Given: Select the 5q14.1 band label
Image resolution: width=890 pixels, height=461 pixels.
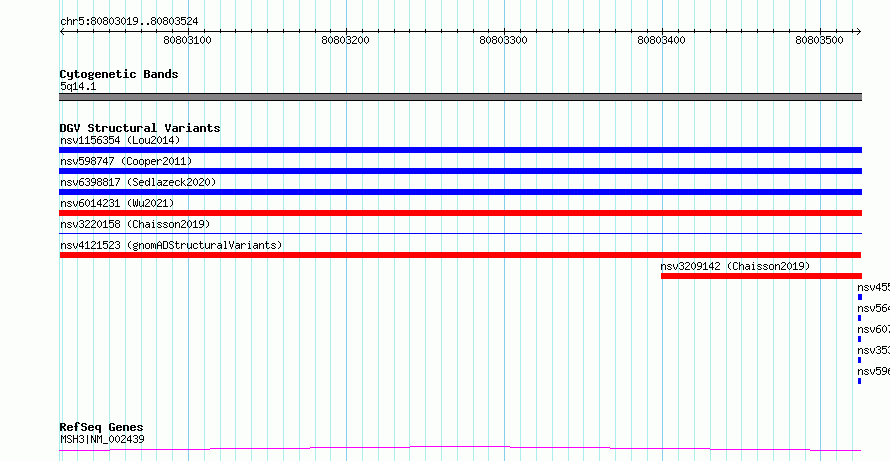Looking at the screenshot, I should coord(78,86).
